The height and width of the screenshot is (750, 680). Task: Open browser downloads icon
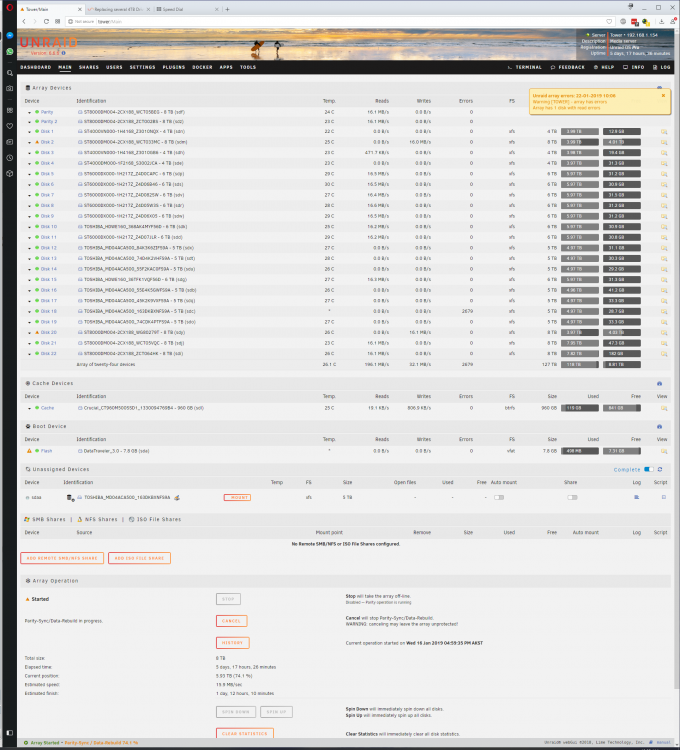[x=661, y=22]
